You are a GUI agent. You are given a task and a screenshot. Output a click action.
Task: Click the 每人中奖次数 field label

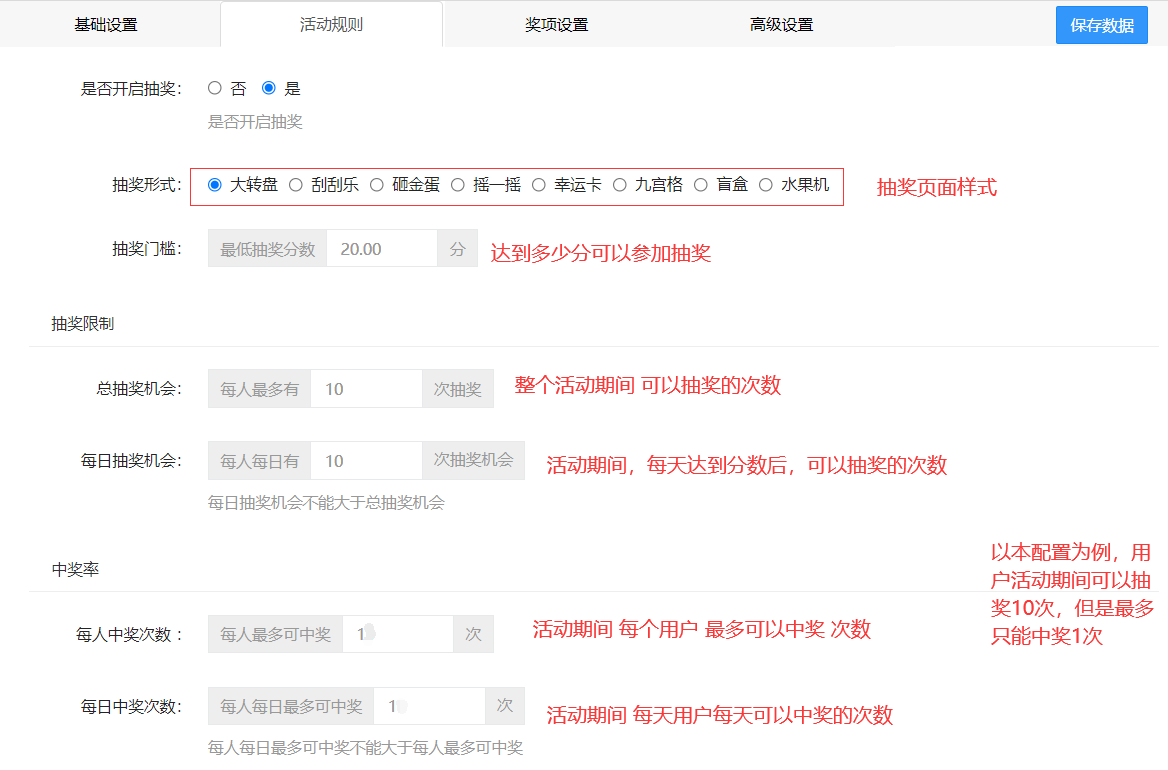pyautogui.click(x=129, y=634)
